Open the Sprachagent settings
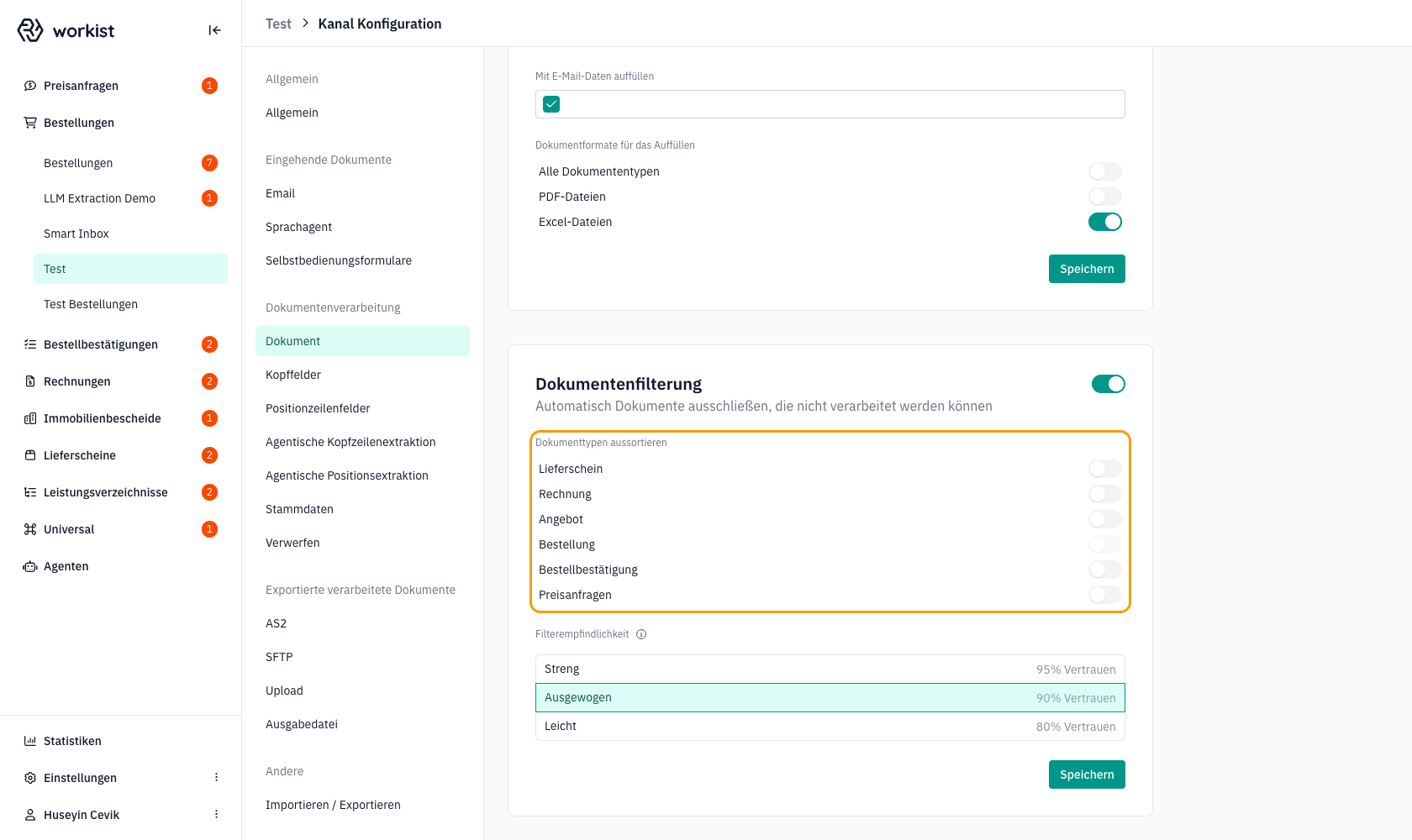The image size is (1412, 840). [x=362, y=227]
